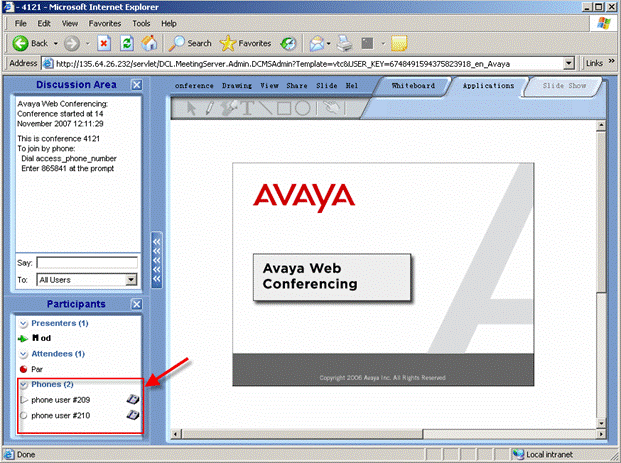Image resolution: width=621 pixels, height=463 pixels.
Task: Click the Address URL field
Action: click(x=305, y=63)
